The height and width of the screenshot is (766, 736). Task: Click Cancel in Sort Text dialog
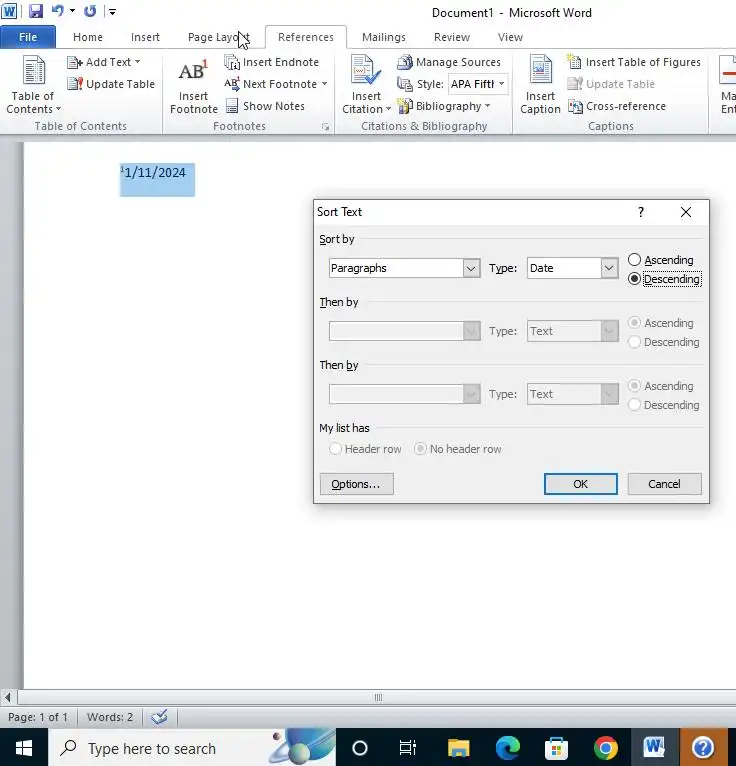[664, 484]
